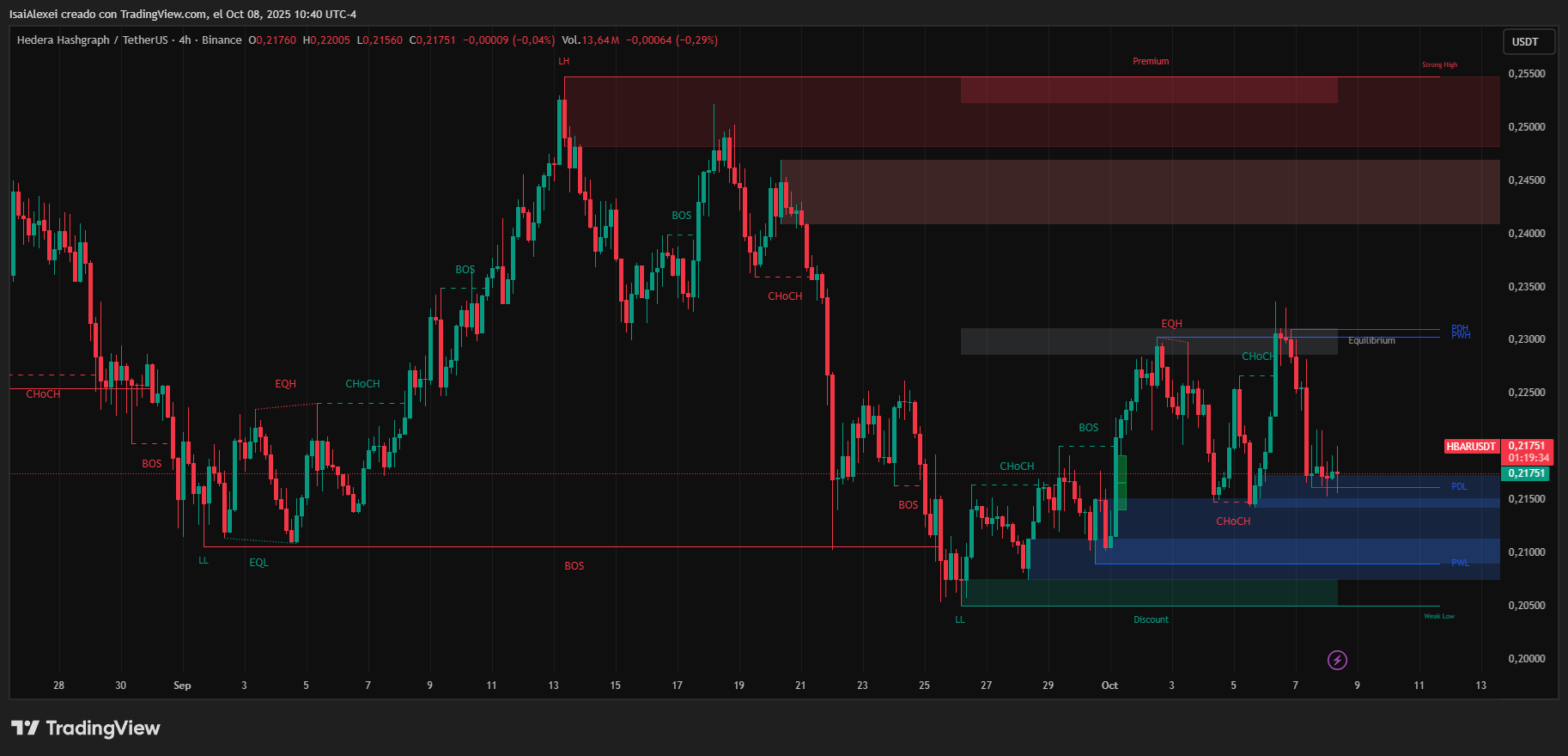Click the green discount zone rectangle

point(1149,593)
